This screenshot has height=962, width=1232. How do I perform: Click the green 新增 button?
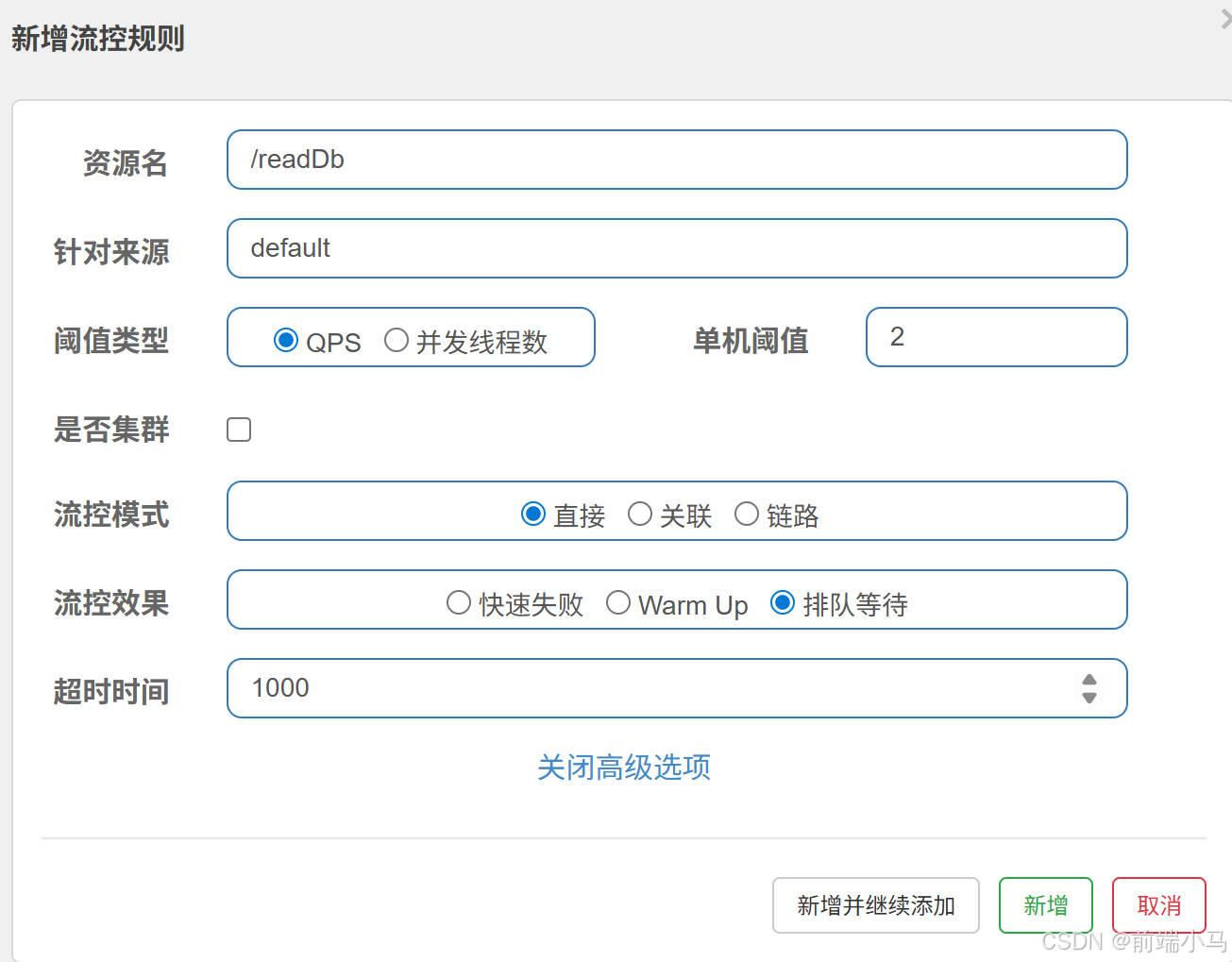pyautogui.click(x=1046, y=905)
